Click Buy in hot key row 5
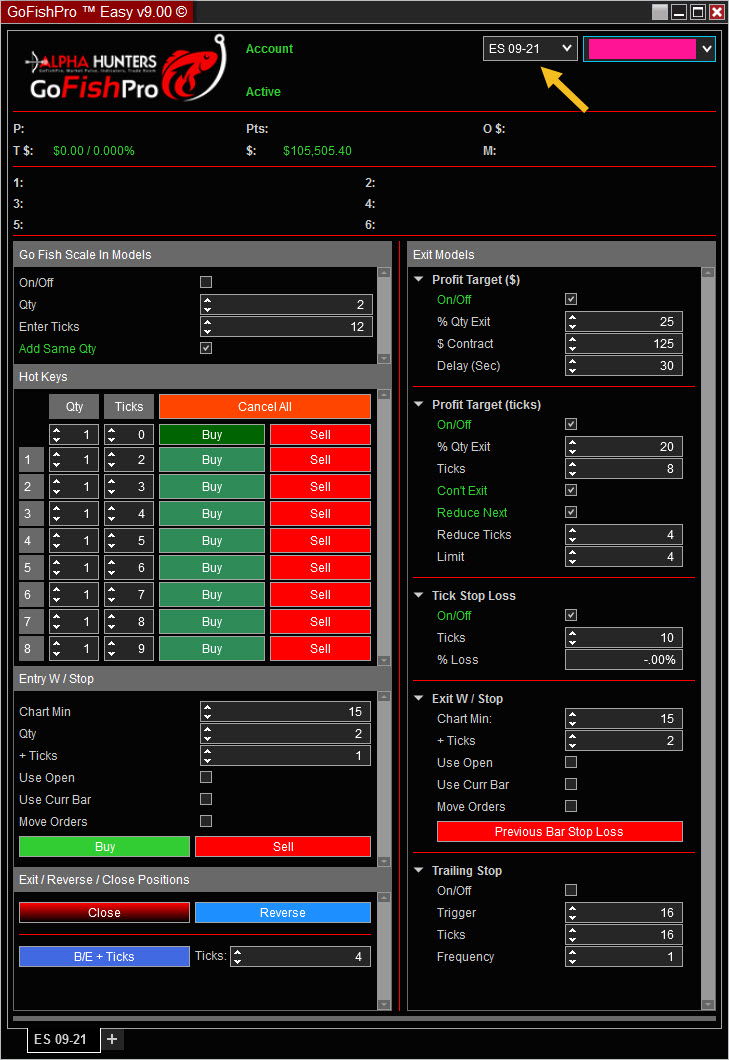This screenshot has width=729, height=1060. [212, 568]
